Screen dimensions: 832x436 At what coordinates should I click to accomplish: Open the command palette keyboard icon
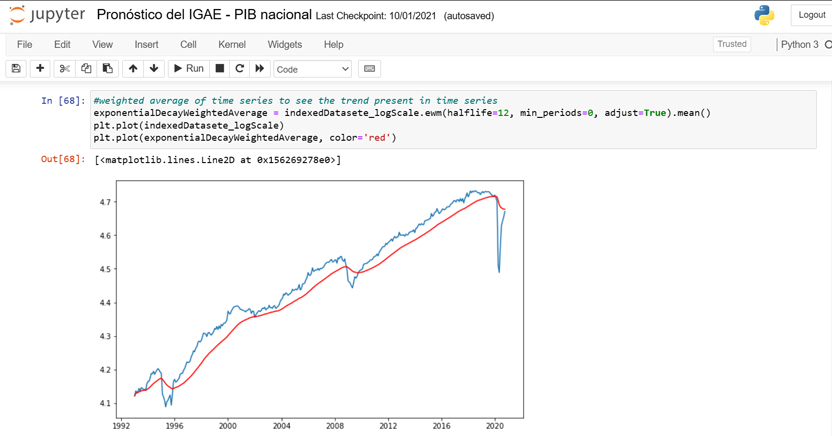[x=370, y=69]
